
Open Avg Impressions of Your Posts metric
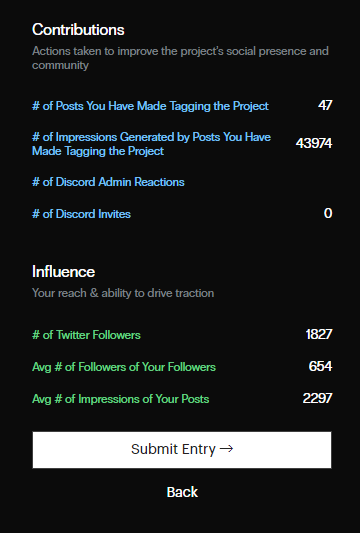(120, 399)
